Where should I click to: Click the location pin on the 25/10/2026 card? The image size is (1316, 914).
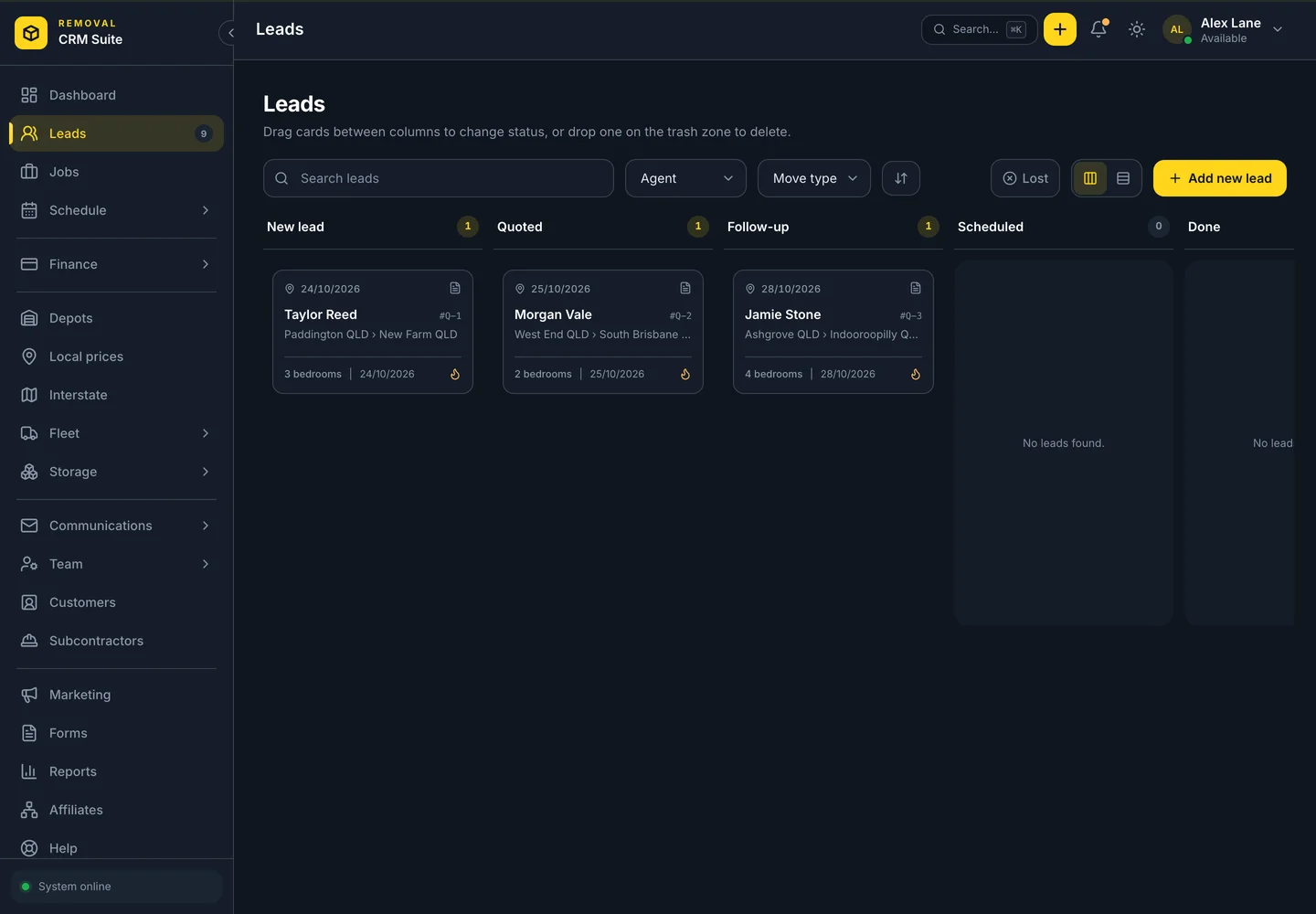pyautogui.click(x=520, y=289)
